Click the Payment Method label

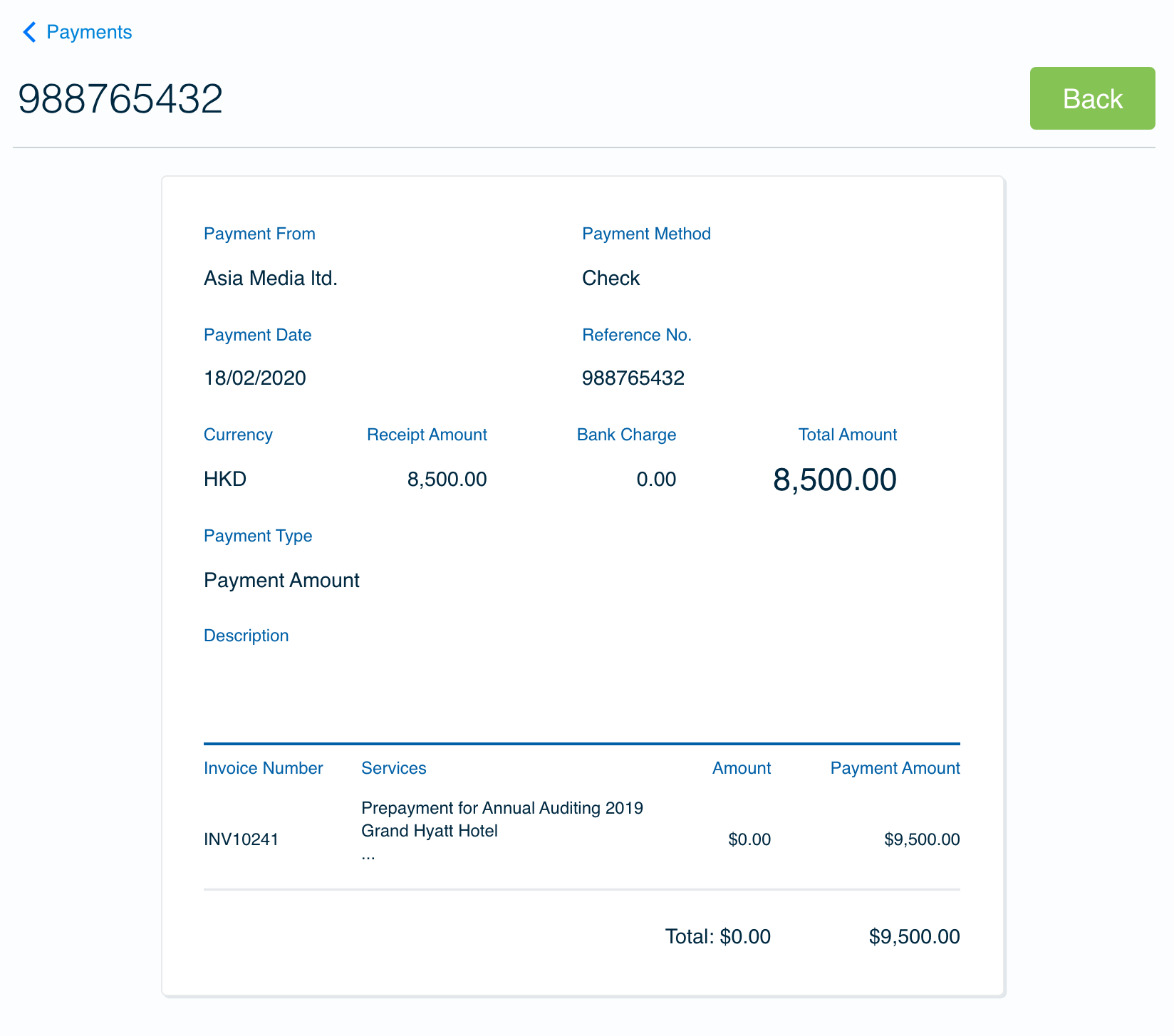pos(646,234)
